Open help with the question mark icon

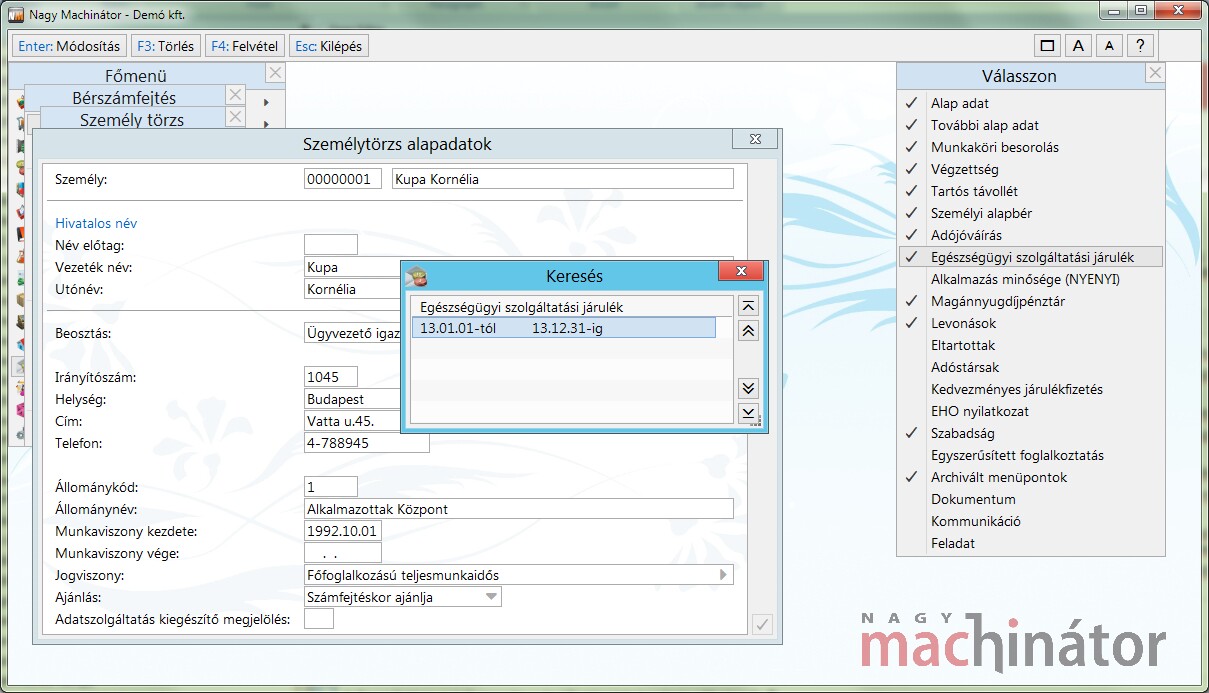point(1140,46)
